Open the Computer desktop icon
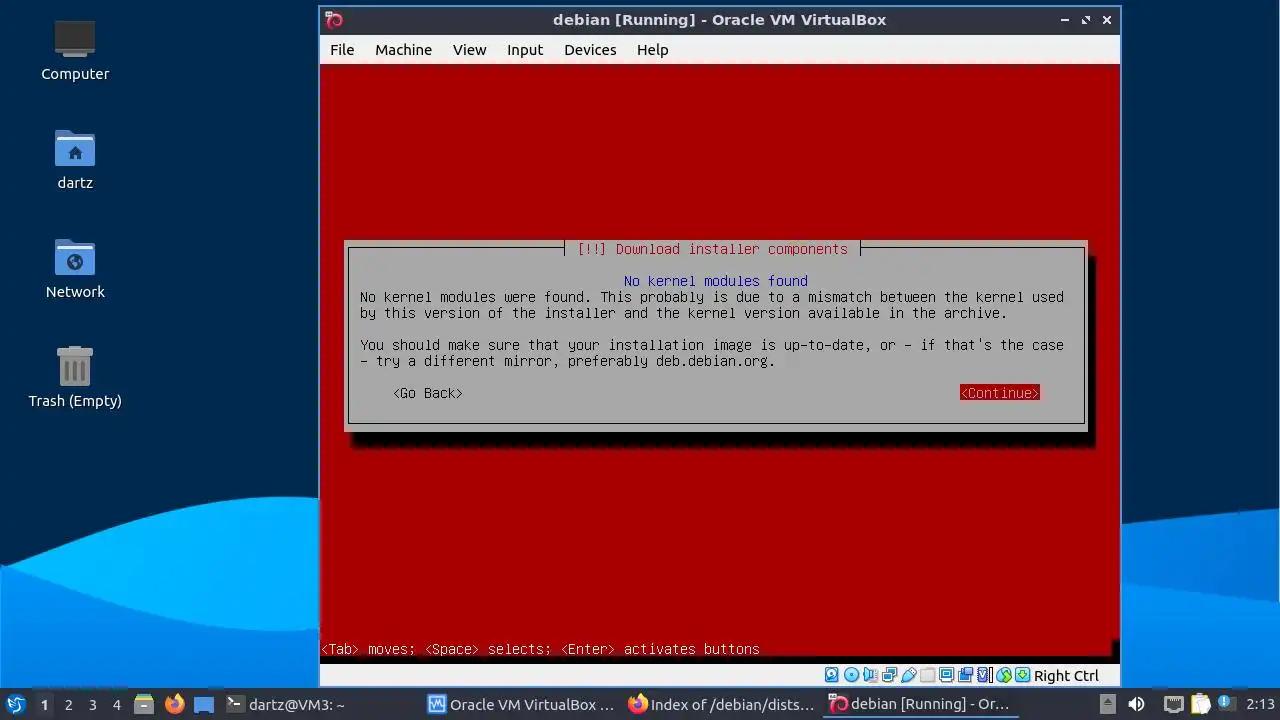The image size is (1280, 720). coord(75,50)
